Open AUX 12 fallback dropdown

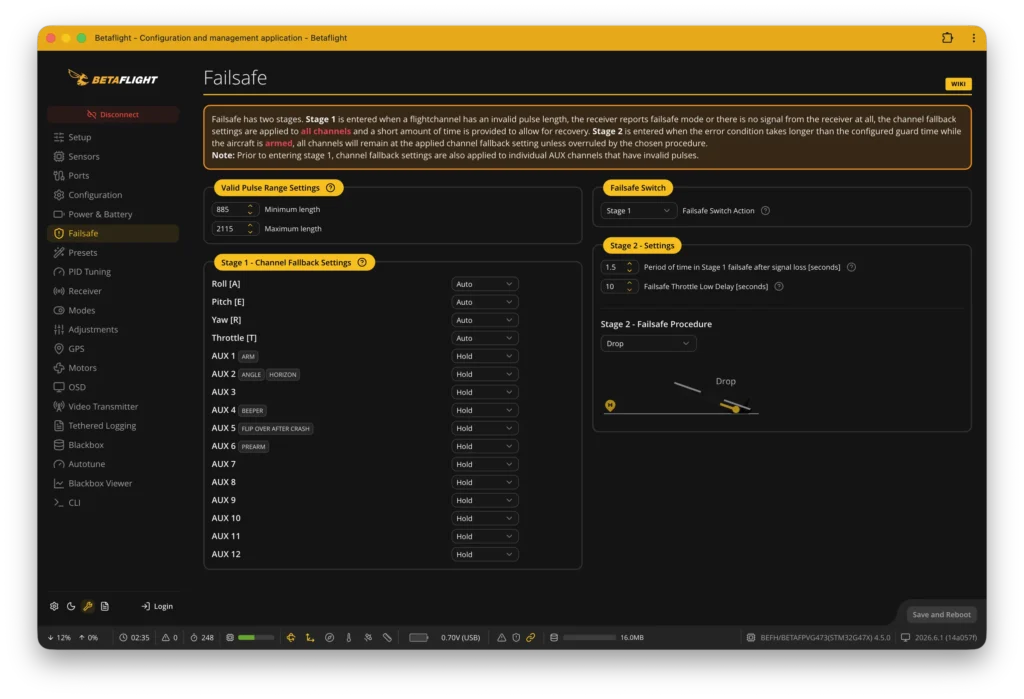pyautogui.click(x=485, y=554)
